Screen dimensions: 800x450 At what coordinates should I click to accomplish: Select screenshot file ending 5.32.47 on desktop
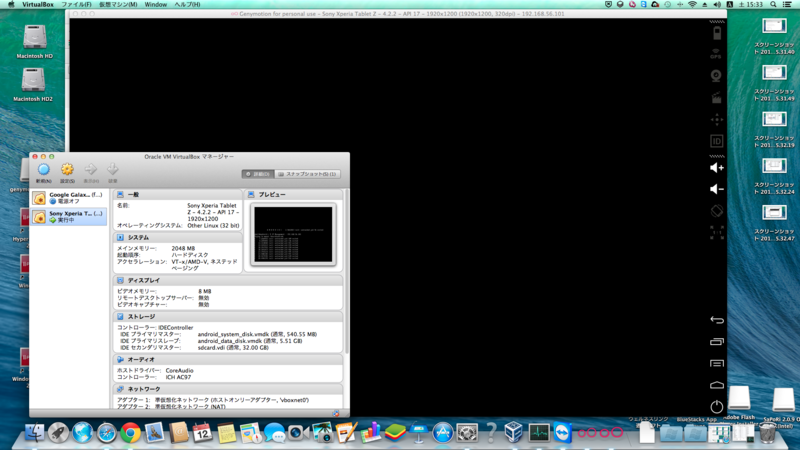[774, 223]
